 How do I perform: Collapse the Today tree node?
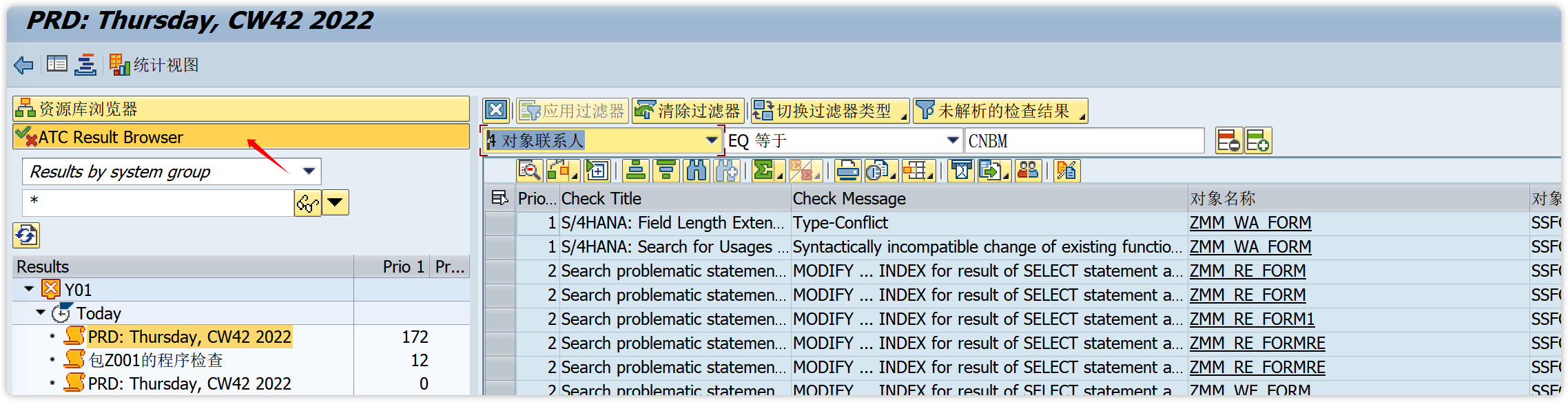41,313
